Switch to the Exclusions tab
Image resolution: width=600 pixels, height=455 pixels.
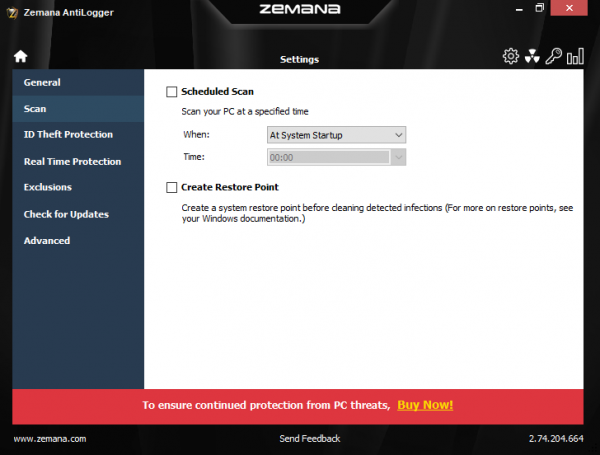pyautogui.click(x=78, y=187)
